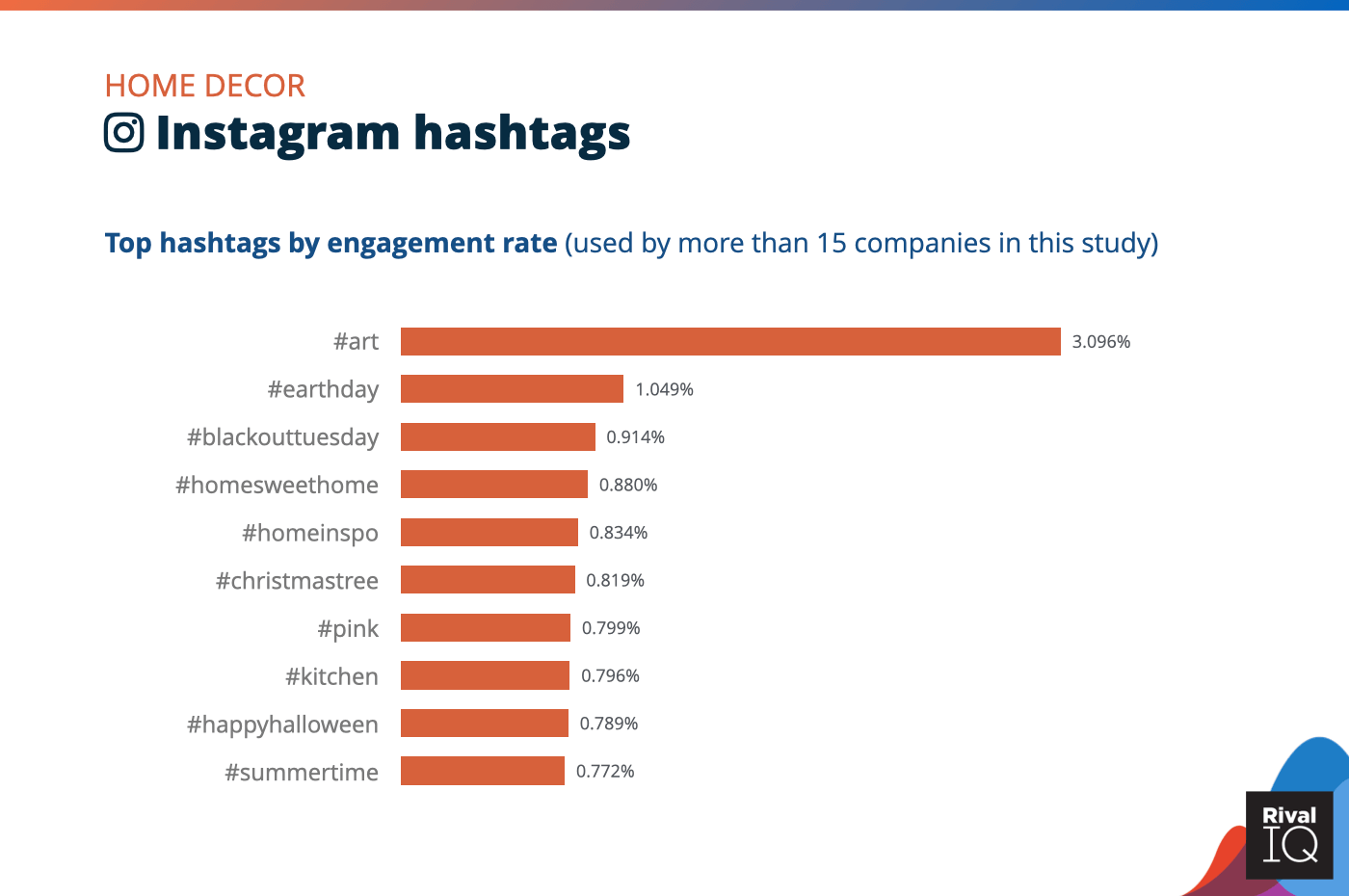Image resolution: width=1349 pixels, height=896 pixels.
Task: Select the 0.819% value label
Action: (615, 581)
